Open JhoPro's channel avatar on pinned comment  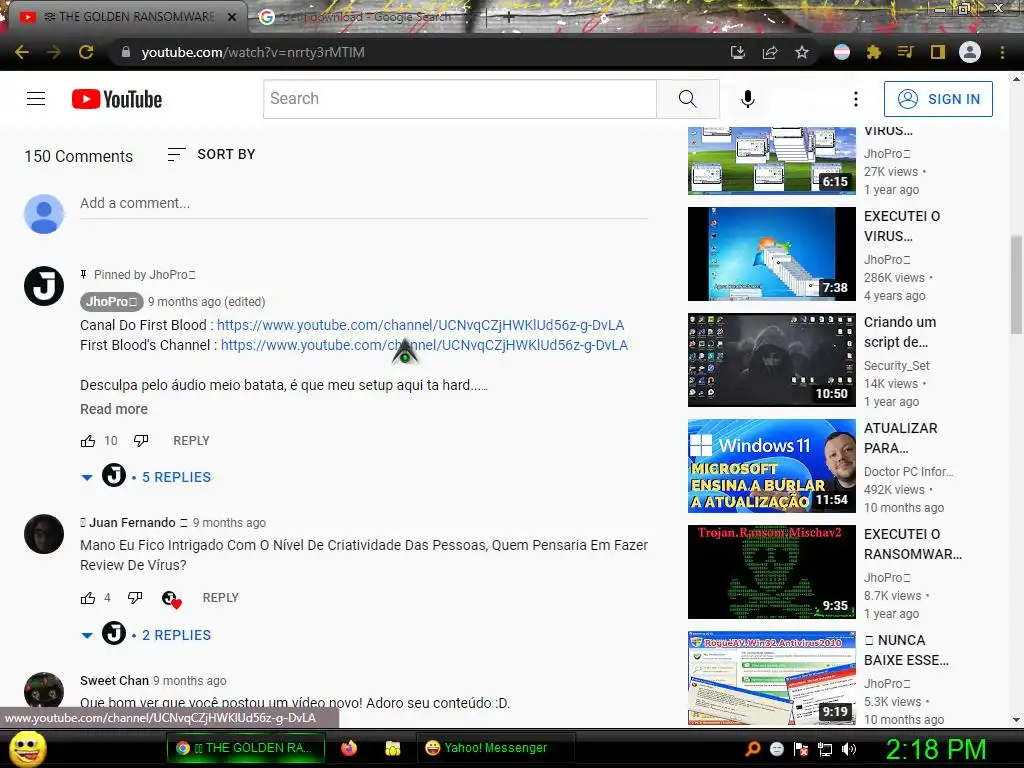[x=44, y=286]
